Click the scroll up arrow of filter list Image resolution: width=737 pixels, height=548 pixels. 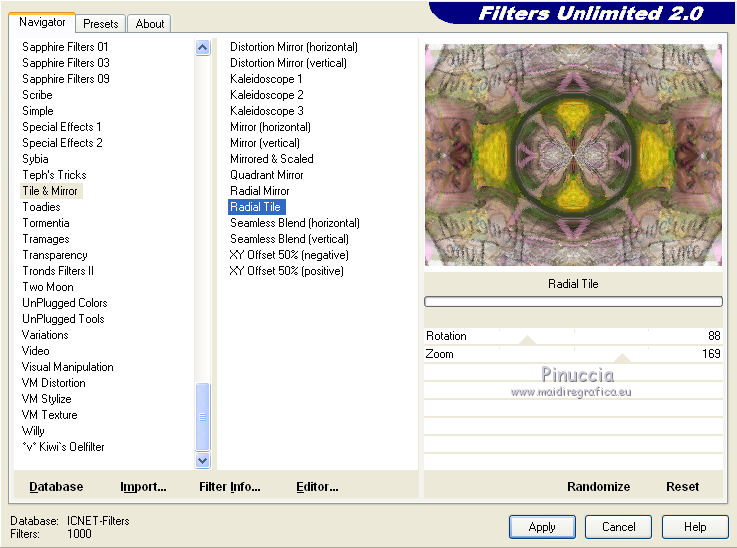point(203,47)
